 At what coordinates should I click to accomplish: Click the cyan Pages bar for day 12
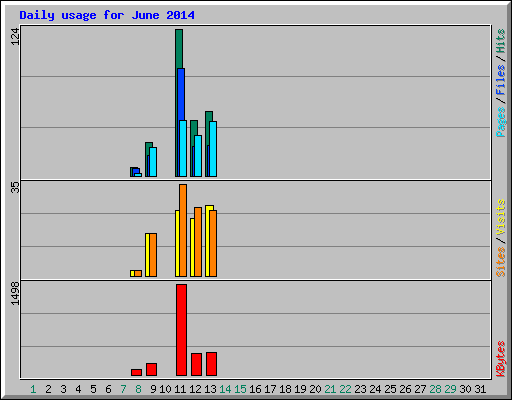[x=198, y=156]
